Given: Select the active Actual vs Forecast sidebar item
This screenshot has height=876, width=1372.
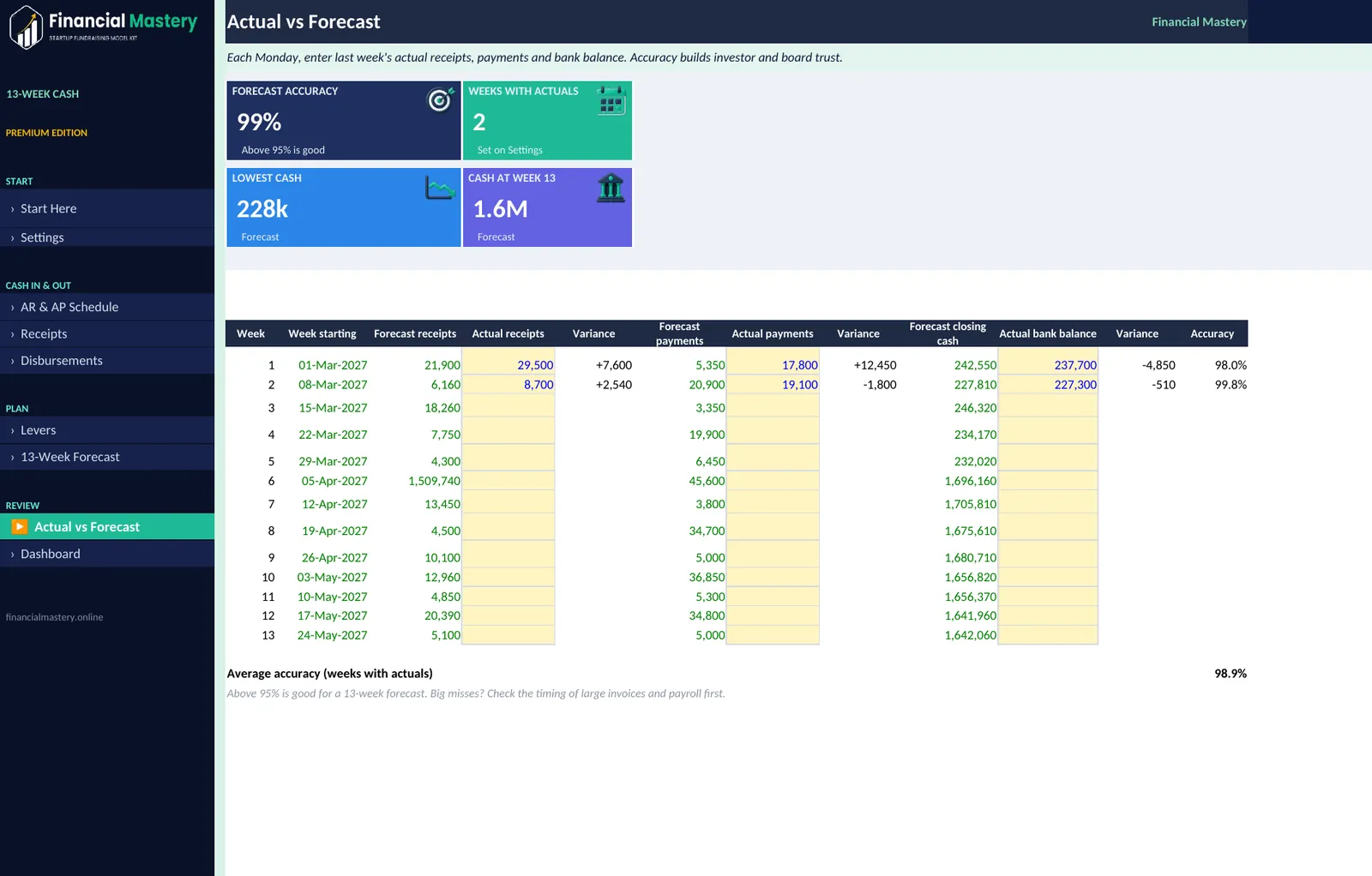Looking at the screenshot, I should [107, 526].
